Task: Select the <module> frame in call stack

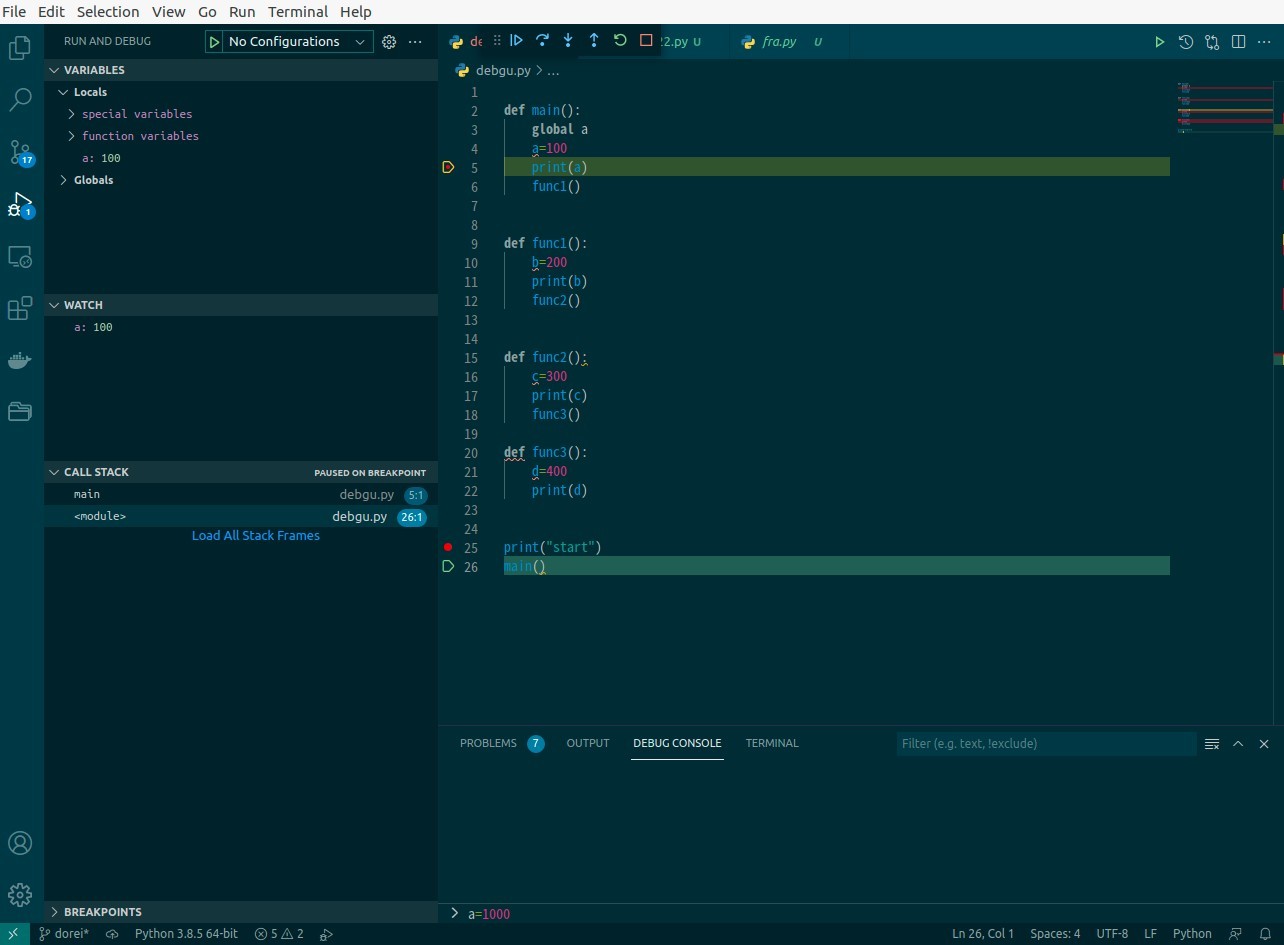Action: (241, 517)
